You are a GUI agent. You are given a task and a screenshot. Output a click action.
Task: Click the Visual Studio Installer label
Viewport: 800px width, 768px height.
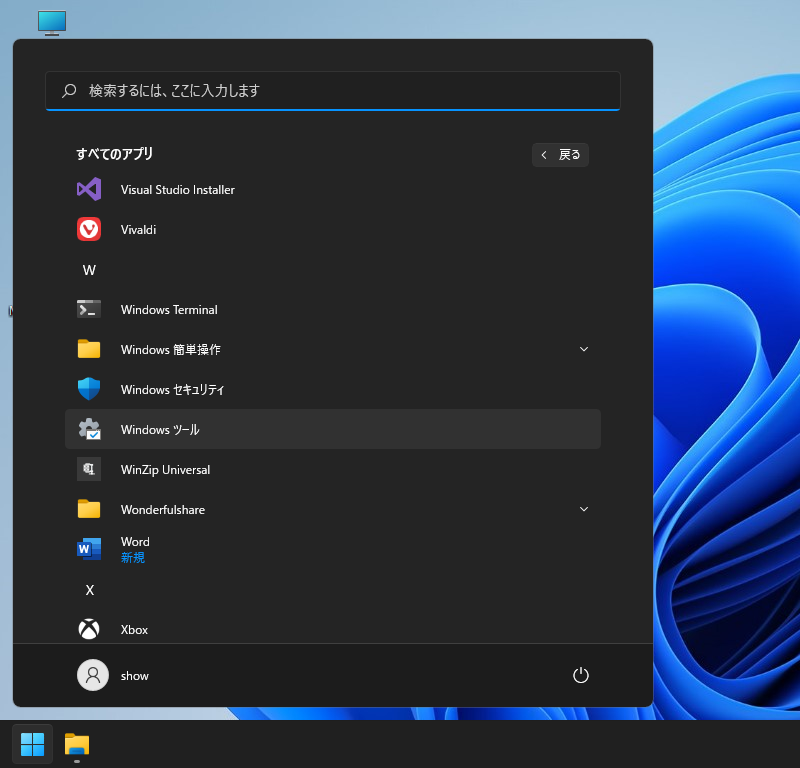(178, 190)
